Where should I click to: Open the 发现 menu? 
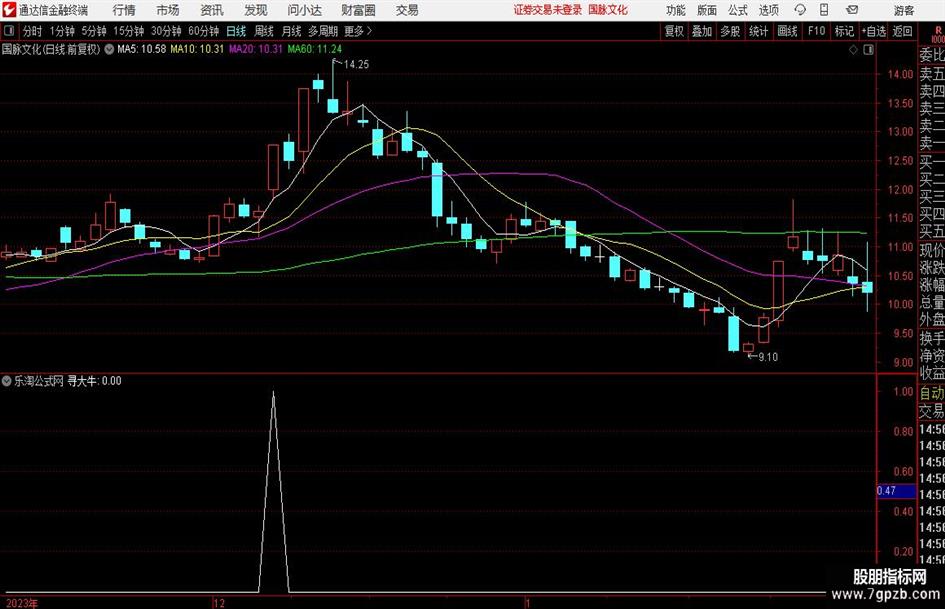[256, 10]
